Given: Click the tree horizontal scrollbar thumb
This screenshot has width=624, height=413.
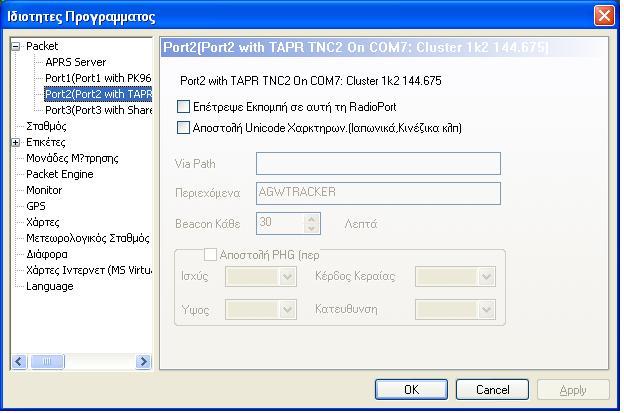Looking at the screenshot, I should 47,362.
